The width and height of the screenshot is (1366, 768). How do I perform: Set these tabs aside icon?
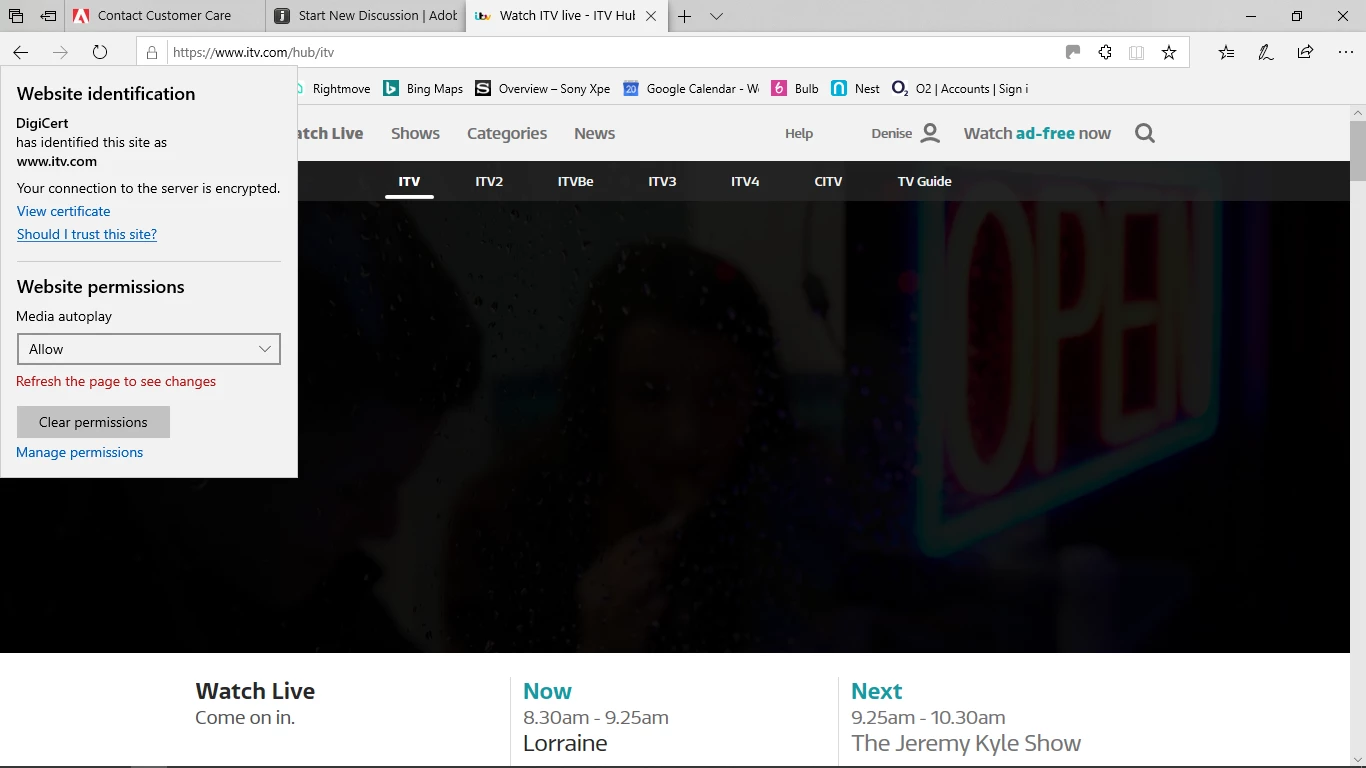point(48,16)
